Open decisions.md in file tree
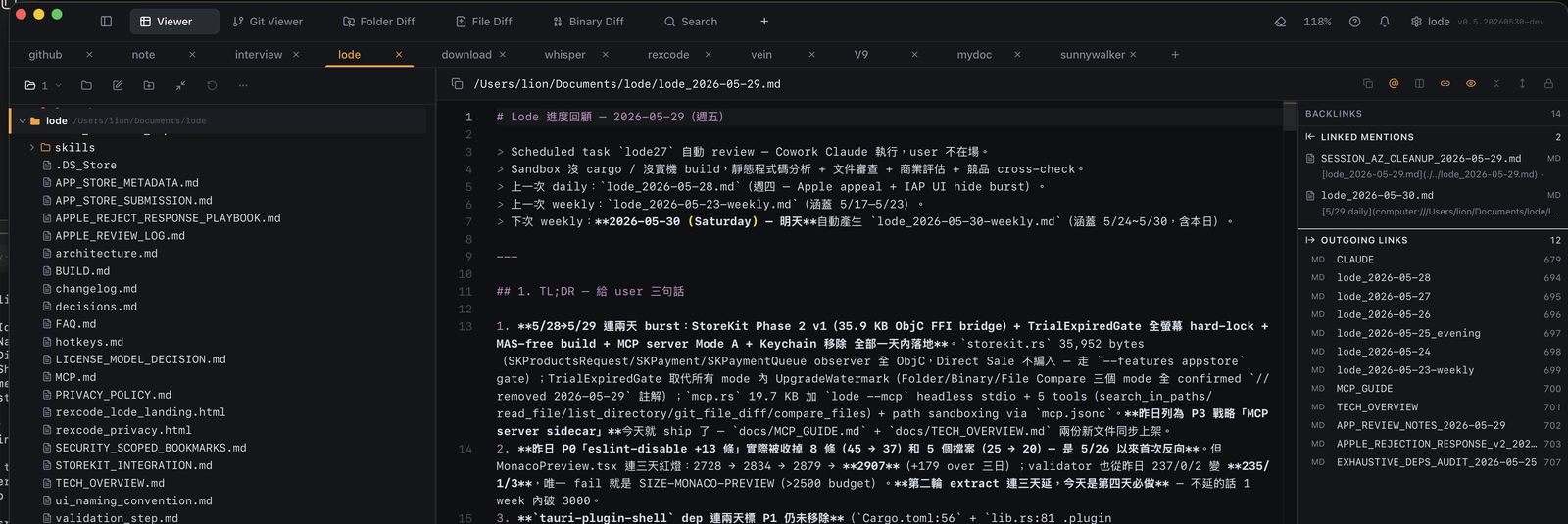Viewport: 1568px width, 524px height. (96, 307)
